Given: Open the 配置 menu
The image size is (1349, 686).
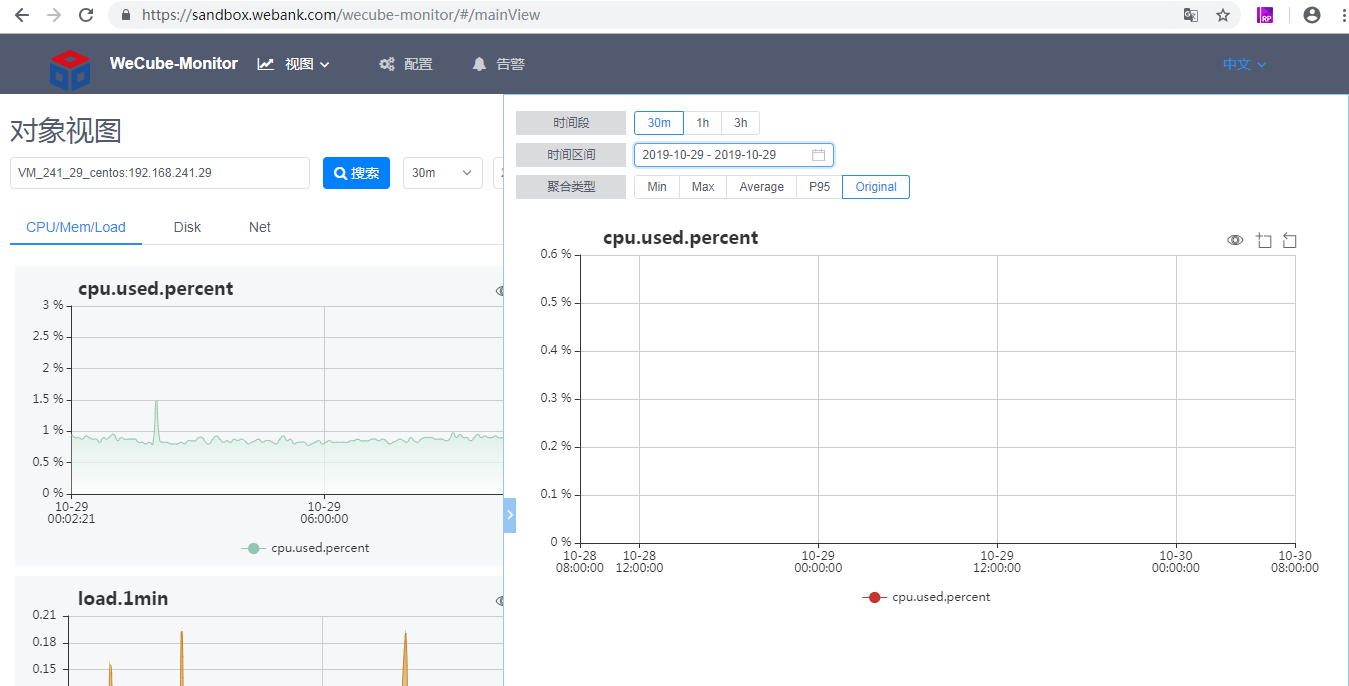Looking at the screenshot, I should coord(406,64).
